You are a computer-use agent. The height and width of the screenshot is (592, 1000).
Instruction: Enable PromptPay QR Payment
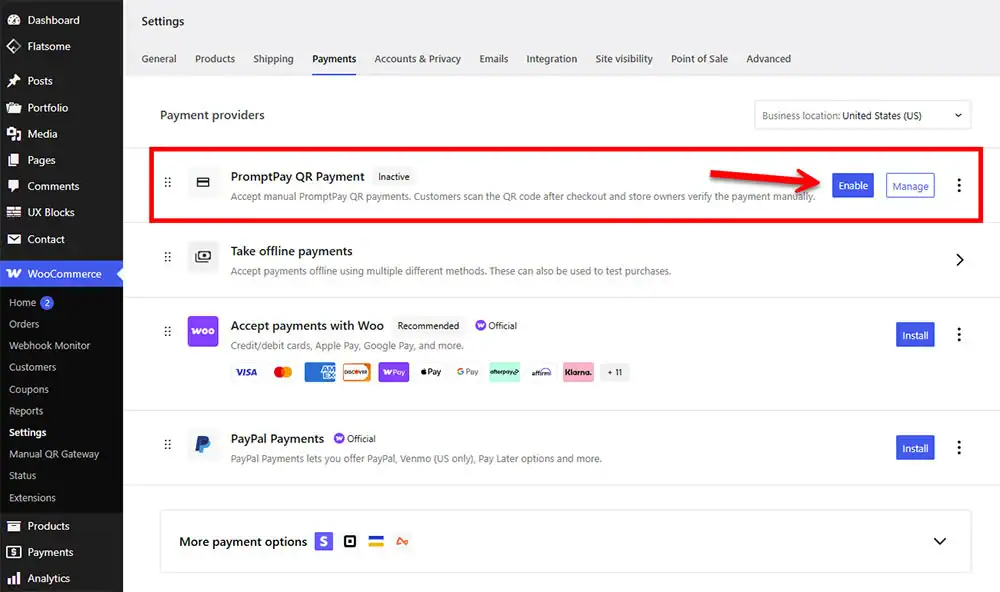pyautogui.click(x=853, y=186)
